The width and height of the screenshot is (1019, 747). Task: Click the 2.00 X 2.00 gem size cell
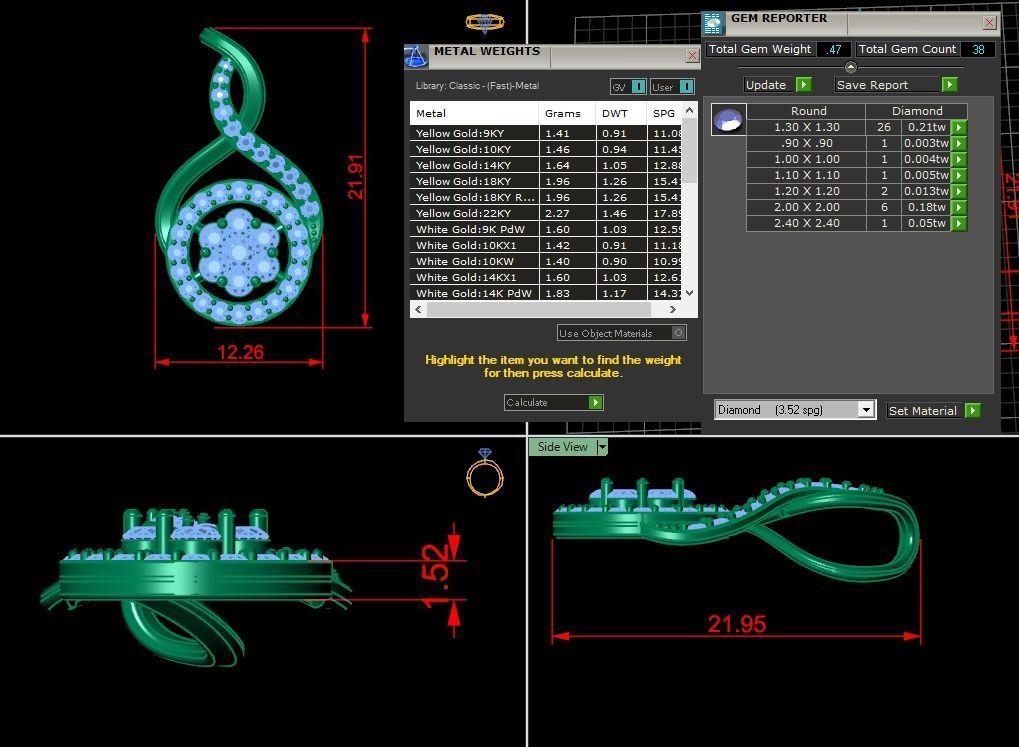(x=806, y=207)
